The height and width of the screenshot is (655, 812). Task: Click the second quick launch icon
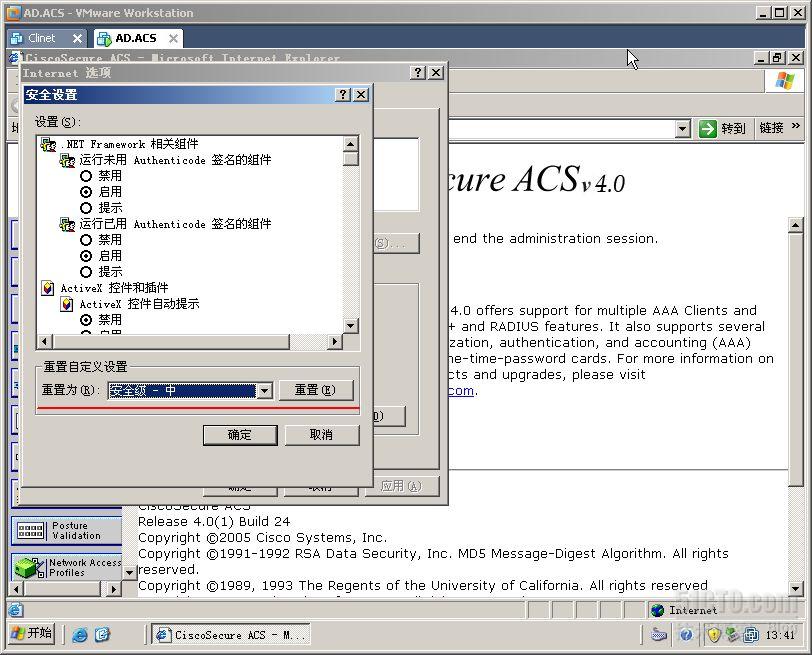[103, 634]
